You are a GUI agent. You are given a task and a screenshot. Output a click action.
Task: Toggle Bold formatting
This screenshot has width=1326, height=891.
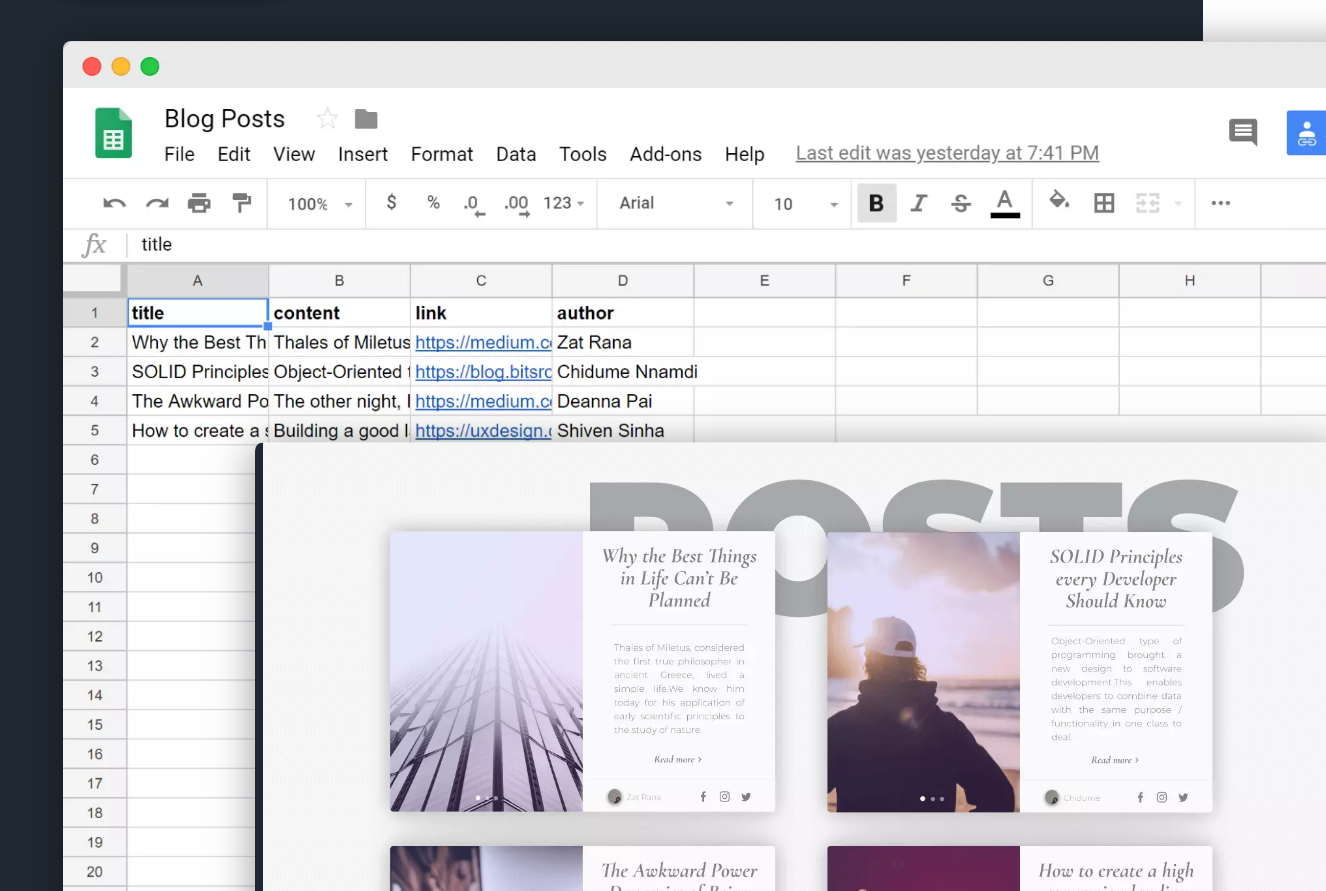point(876,203)
